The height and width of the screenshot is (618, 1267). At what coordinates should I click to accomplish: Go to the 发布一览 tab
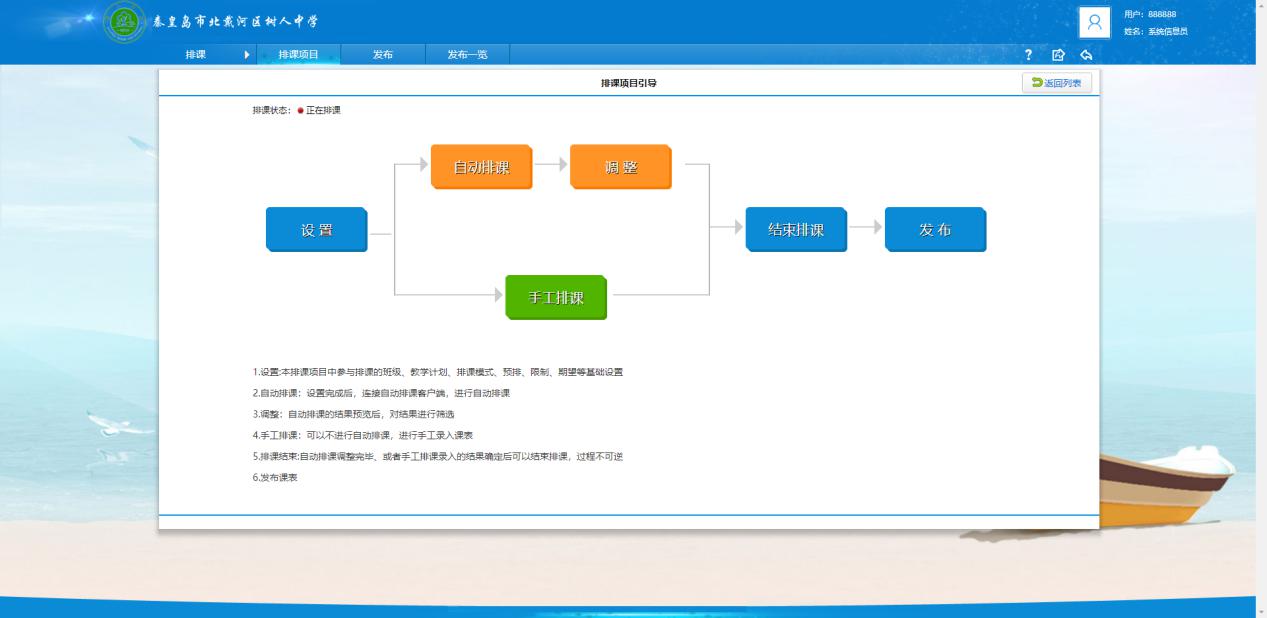click(467, 55)
